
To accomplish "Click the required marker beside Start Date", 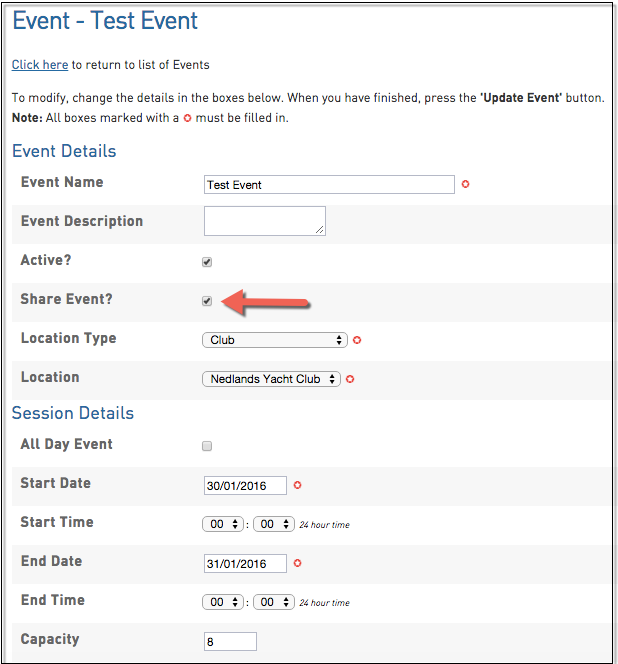I will [x=297, y=485].
